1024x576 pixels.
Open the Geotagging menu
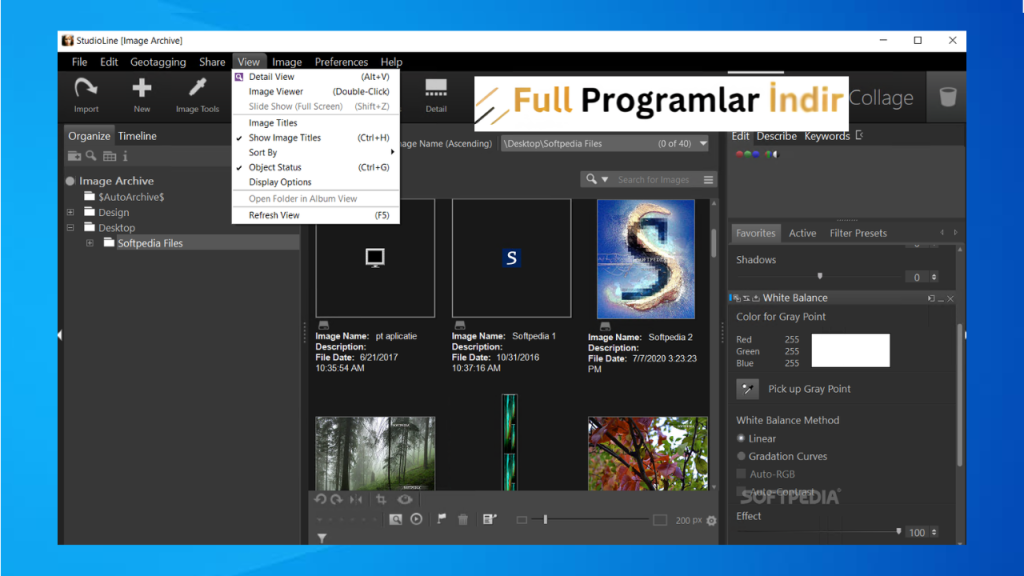tap(158, 62)
